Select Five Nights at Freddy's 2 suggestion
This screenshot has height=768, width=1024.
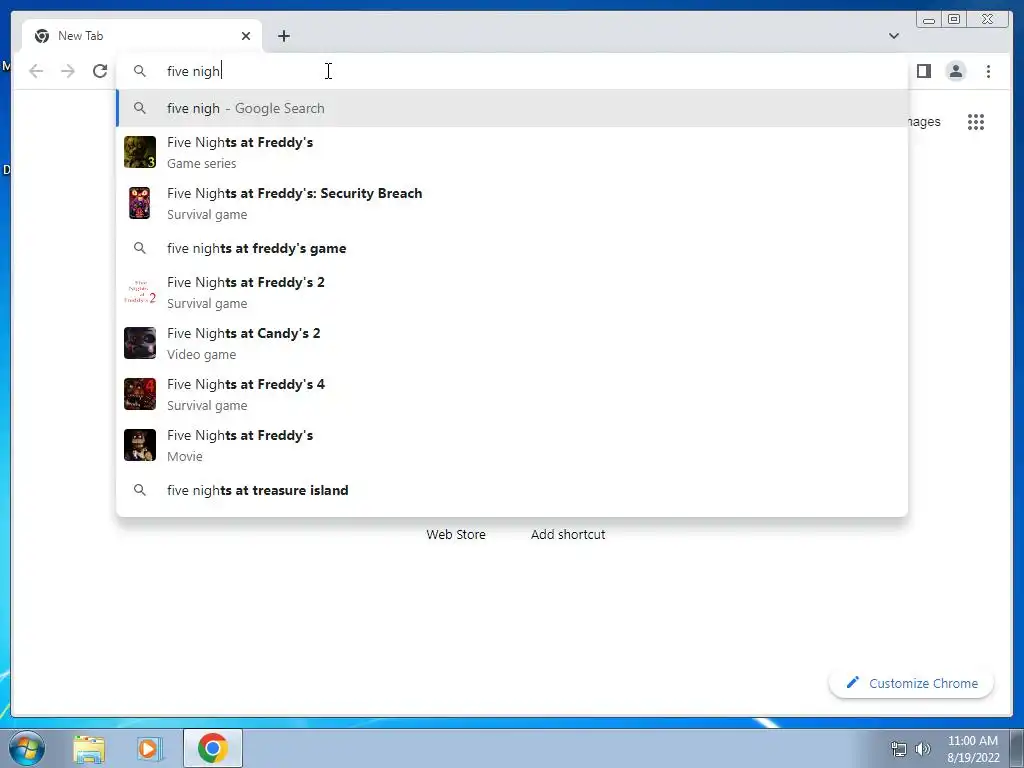(x=512, y=292)
